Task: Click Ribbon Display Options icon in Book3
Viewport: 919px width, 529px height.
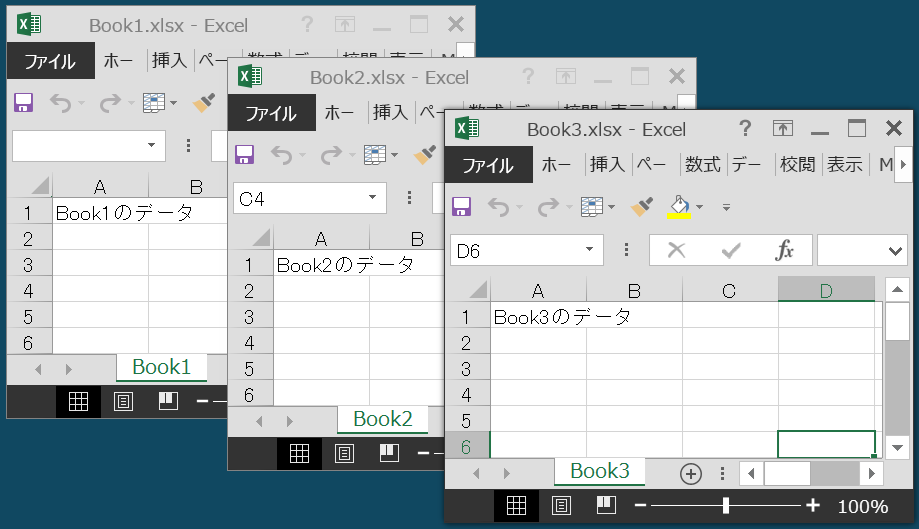Action: pos(782,128)
